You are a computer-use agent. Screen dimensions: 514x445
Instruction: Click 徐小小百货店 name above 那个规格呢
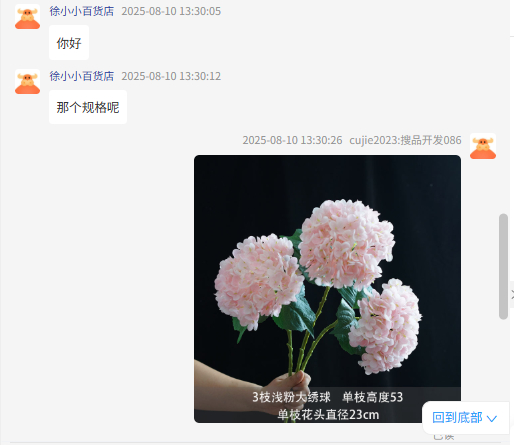point(82,76)
